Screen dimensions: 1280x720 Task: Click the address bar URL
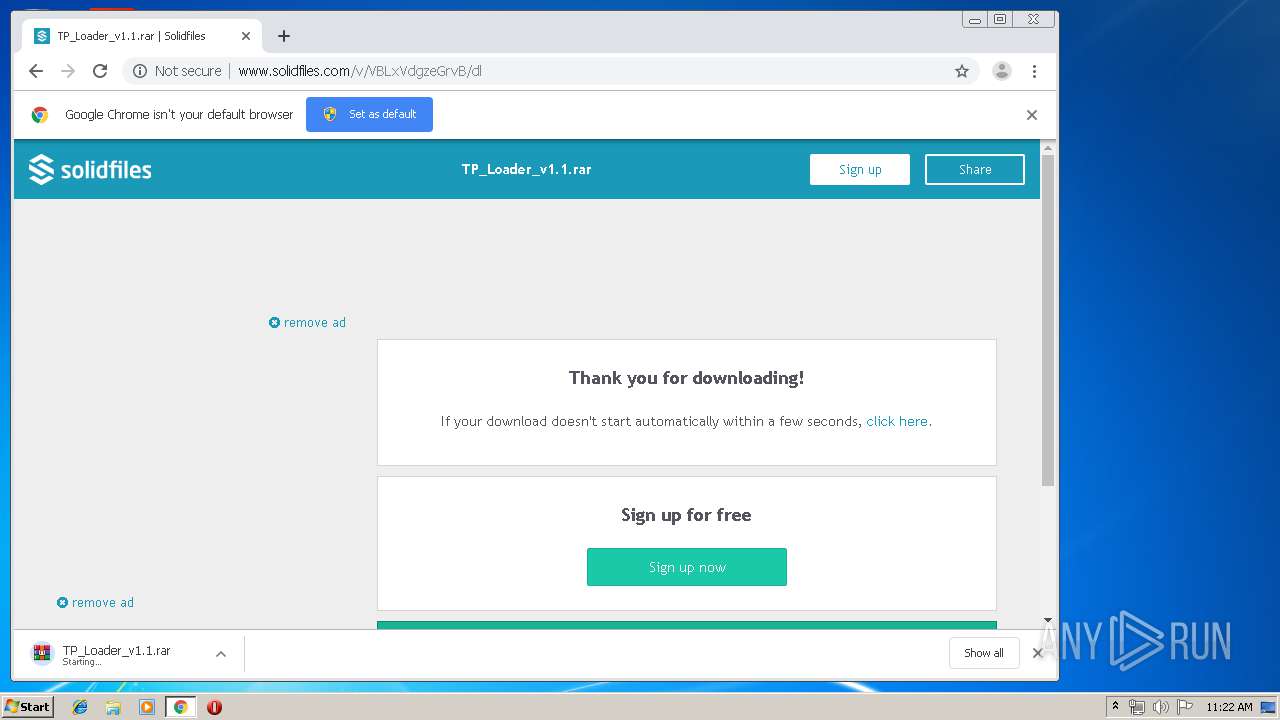pyautogui.click(x=360, y=71)
